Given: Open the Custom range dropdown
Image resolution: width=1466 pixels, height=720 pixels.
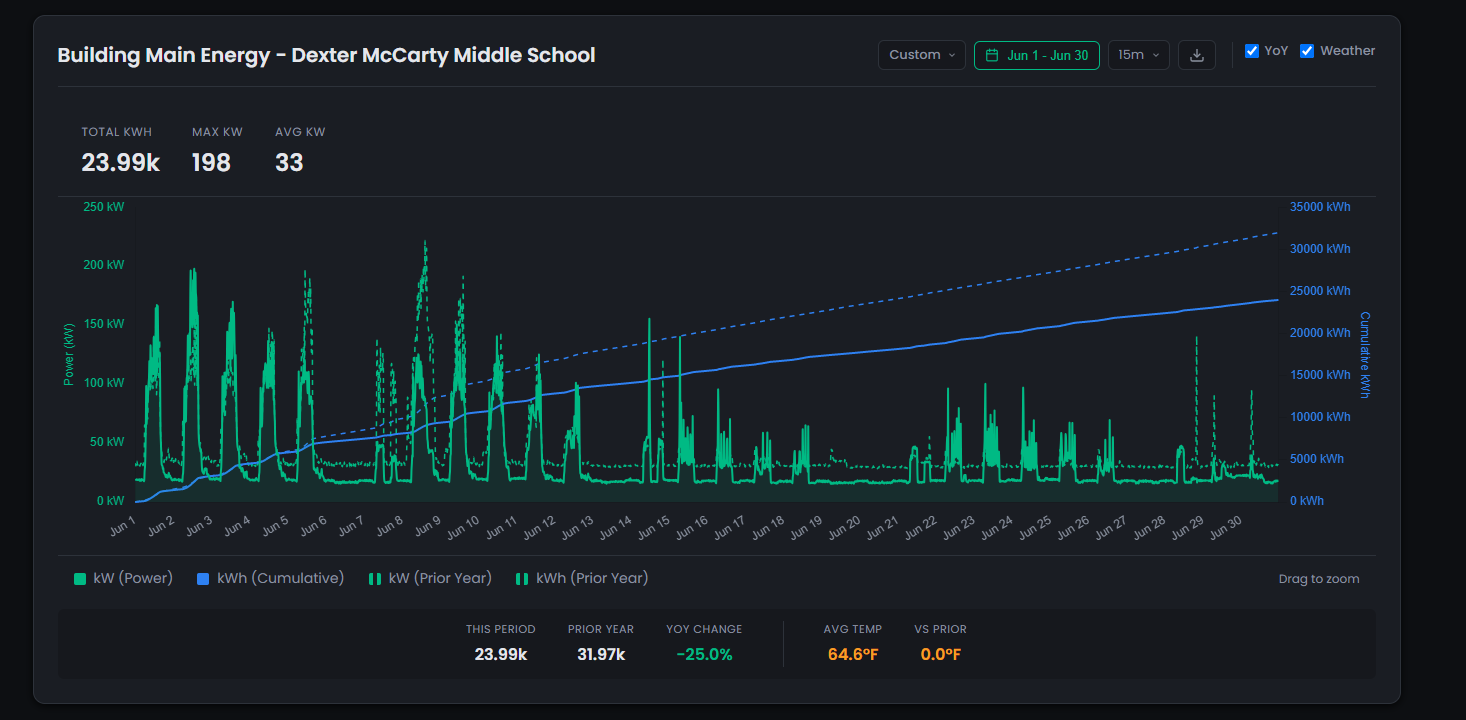Looking at the screenshot, I should 922,55.
